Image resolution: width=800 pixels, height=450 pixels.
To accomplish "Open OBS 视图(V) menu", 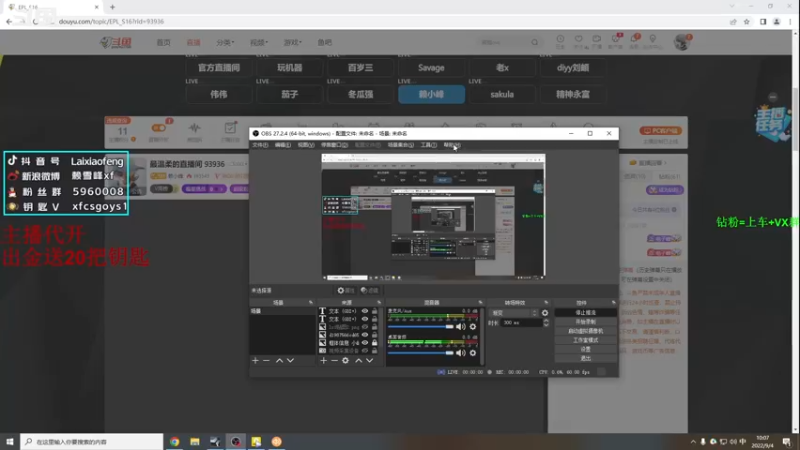I will pyautogui.click(x=306, y=145).
